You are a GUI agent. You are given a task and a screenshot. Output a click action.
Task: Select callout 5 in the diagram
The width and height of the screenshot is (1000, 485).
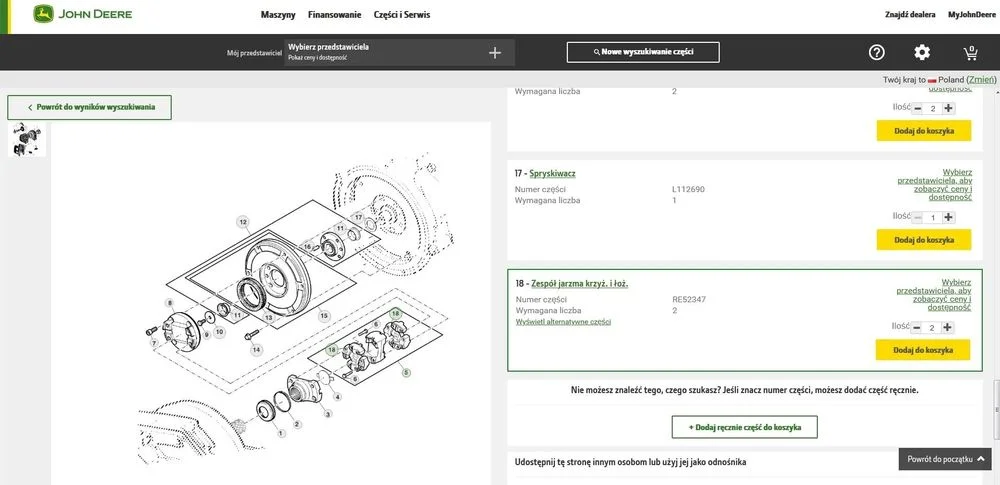pyautogui.click(x=406, y=373)
